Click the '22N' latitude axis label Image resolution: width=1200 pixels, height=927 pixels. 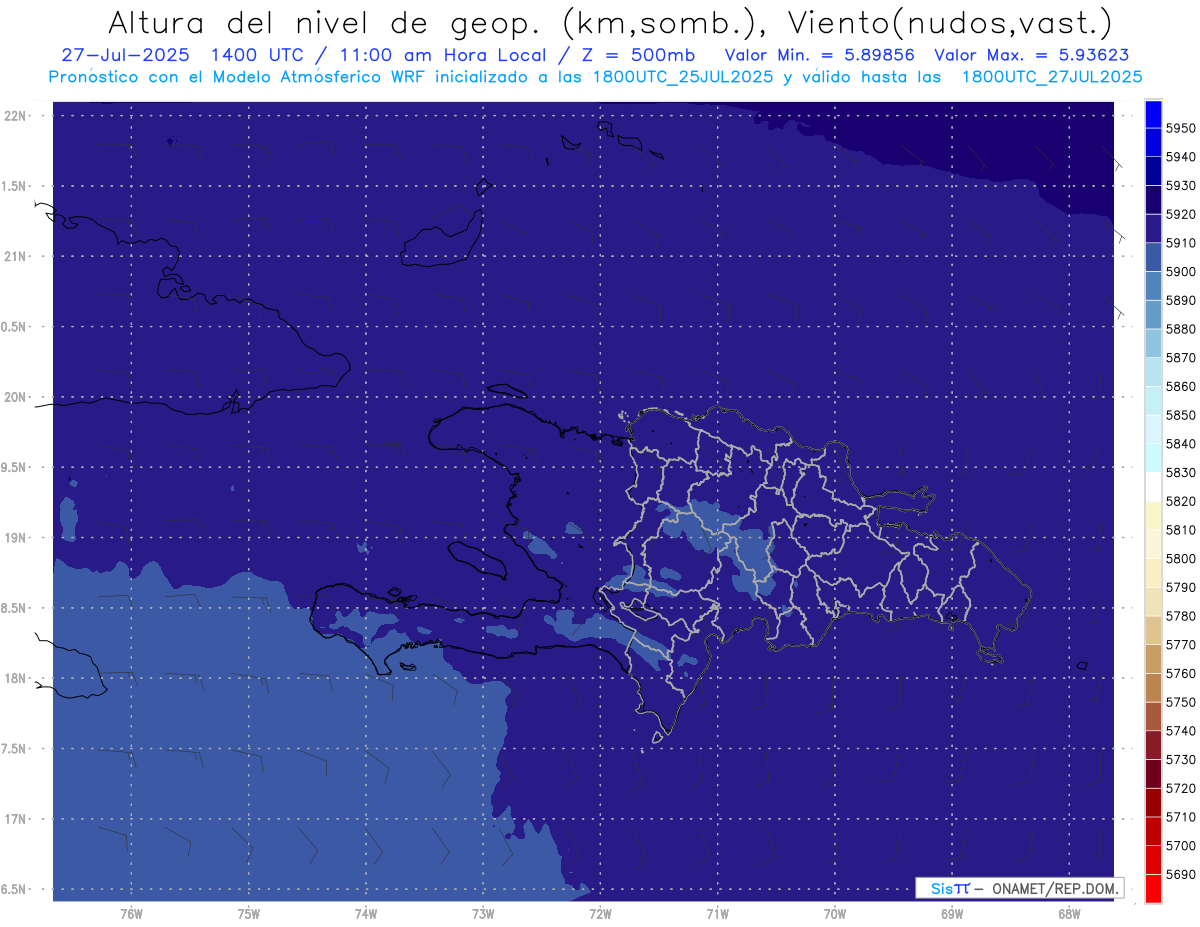pos(17,115)
